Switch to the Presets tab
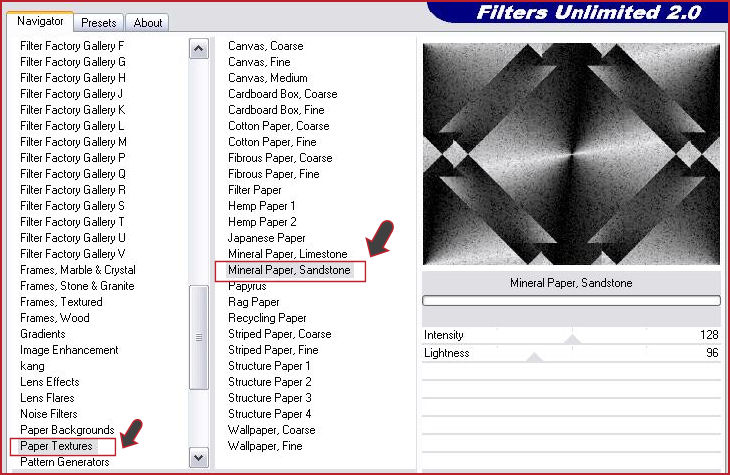 pyautogui.click(x=99, y=22)
